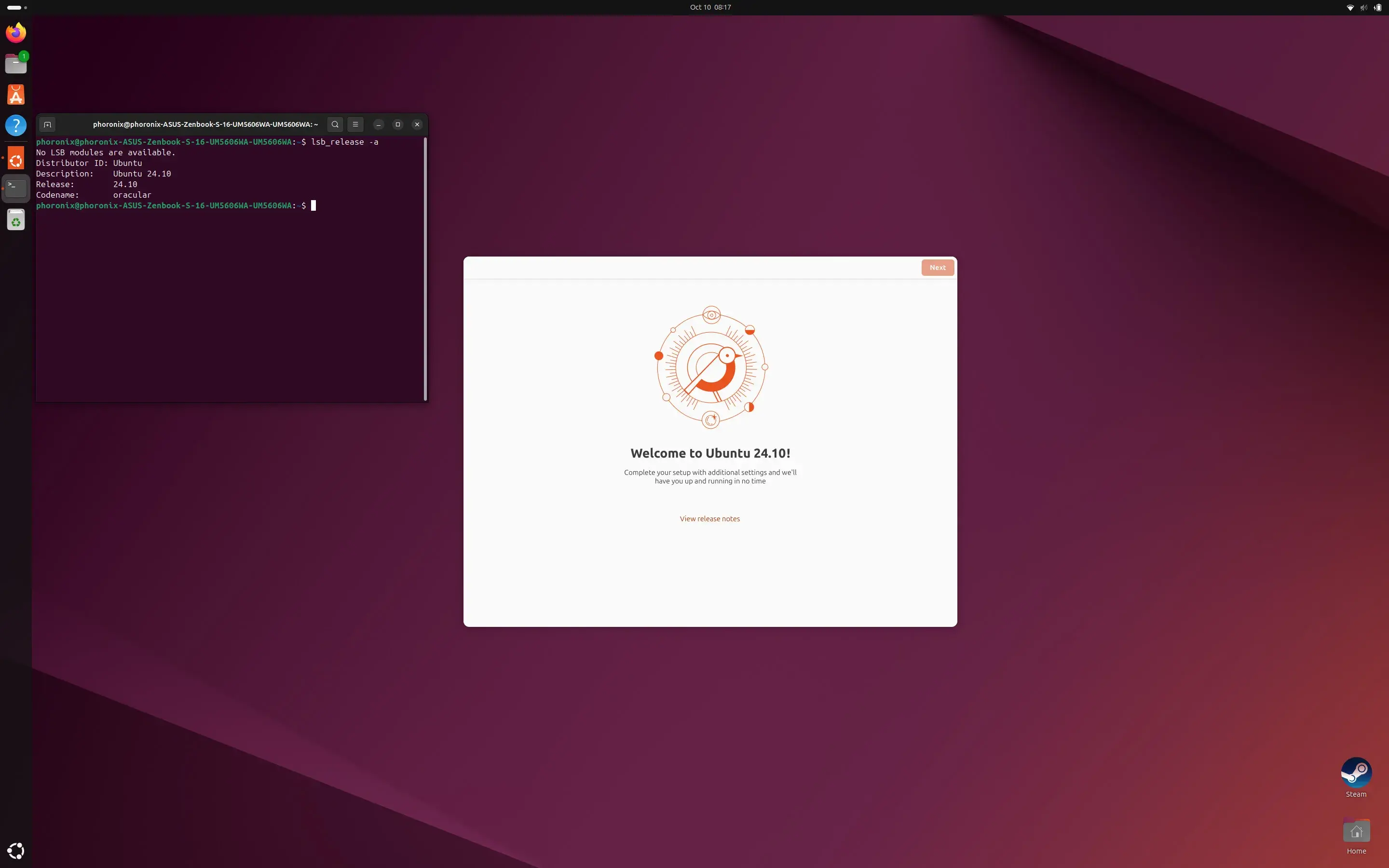
Task: Toggle the battery status indicator
Action: (1377, 8)
